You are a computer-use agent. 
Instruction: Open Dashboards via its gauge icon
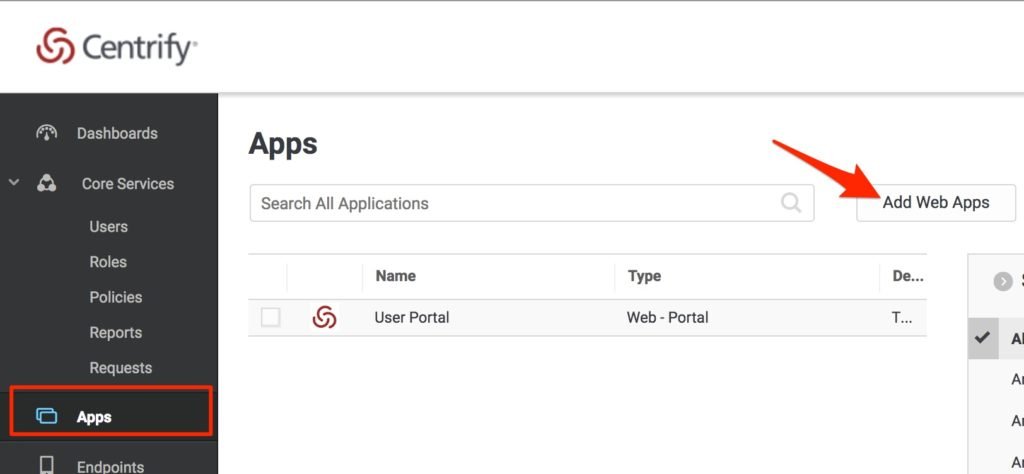46,133
